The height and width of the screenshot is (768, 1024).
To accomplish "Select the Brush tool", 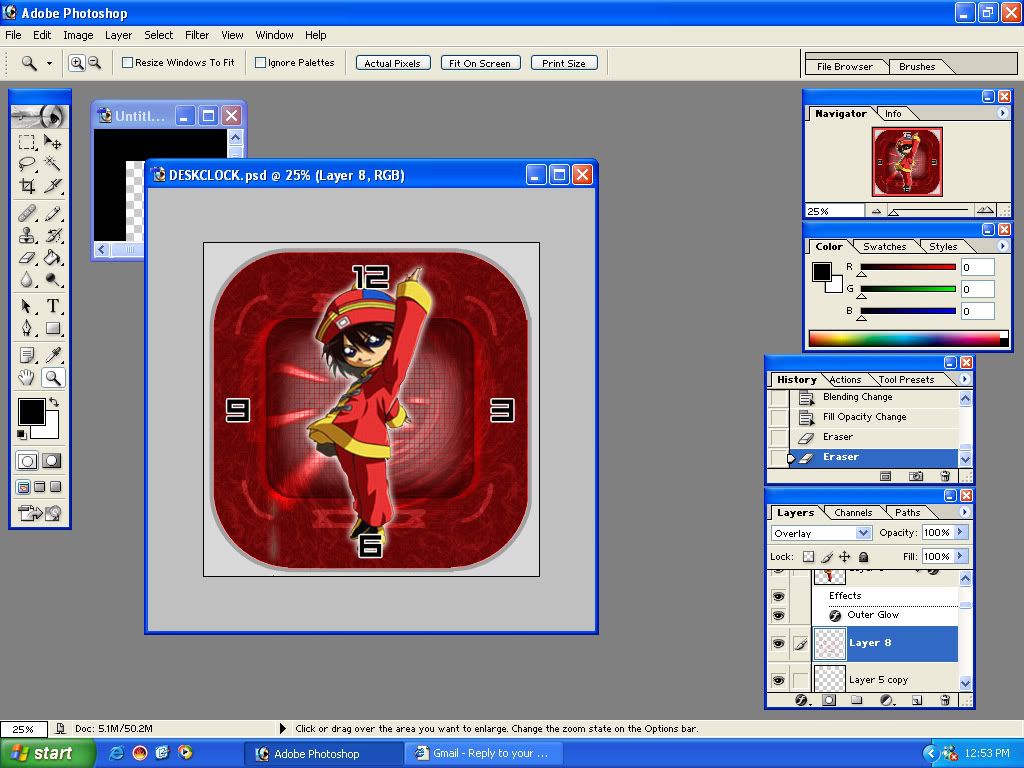I will pyautogui.click(x=53, y=214).
